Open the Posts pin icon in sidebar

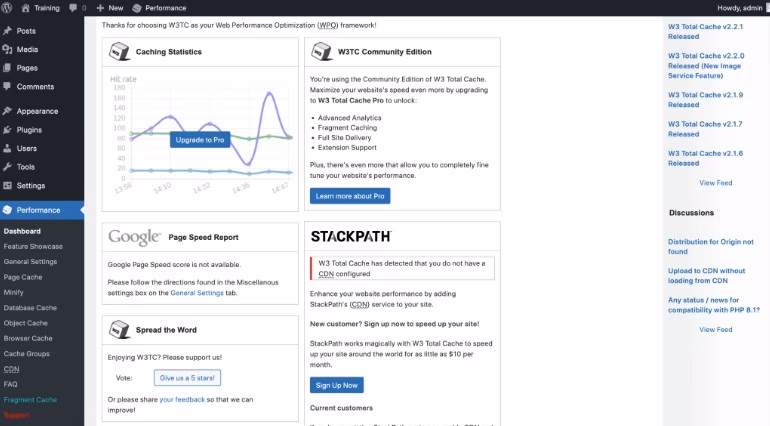8,31
